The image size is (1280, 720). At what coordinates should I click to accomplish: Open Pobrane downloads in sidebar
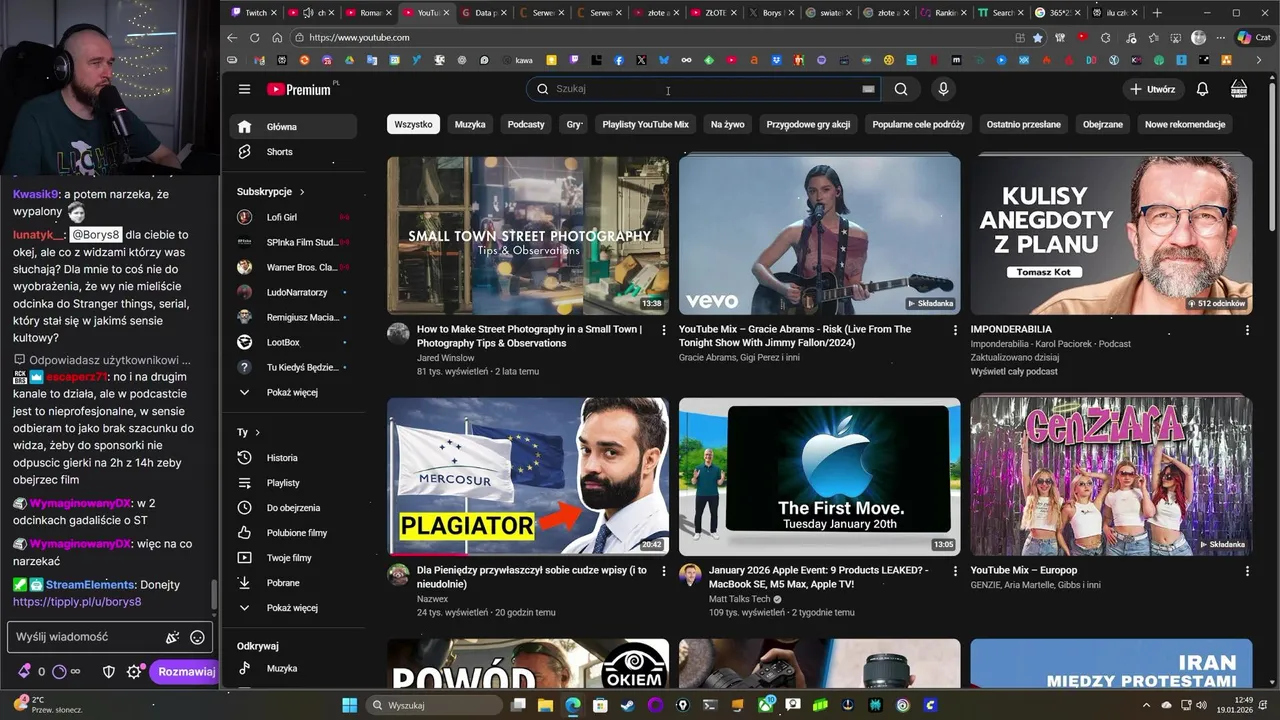(294, 583)
